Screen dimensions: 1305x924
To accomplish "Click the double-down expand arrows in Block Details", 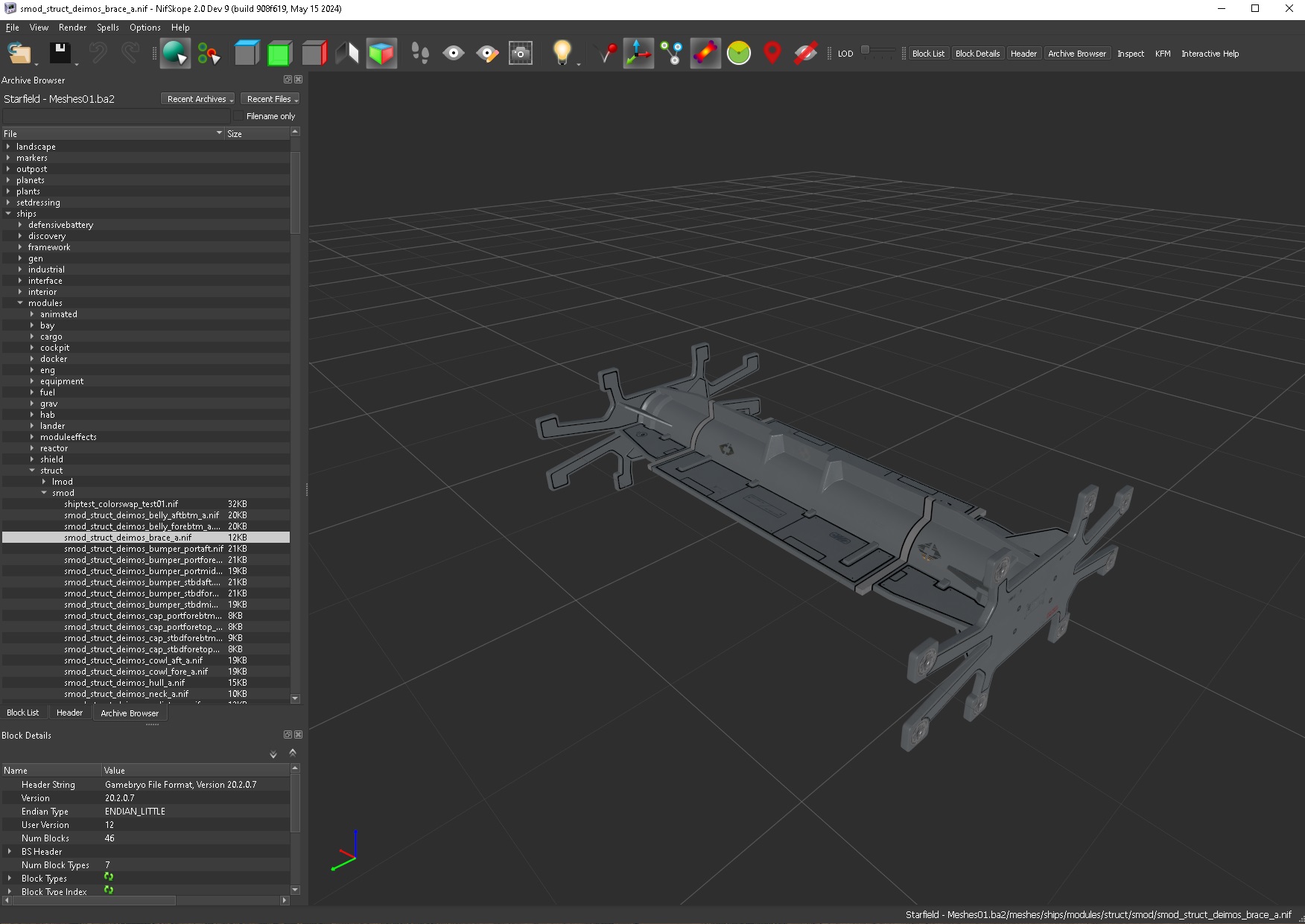I will coord(273,754).
